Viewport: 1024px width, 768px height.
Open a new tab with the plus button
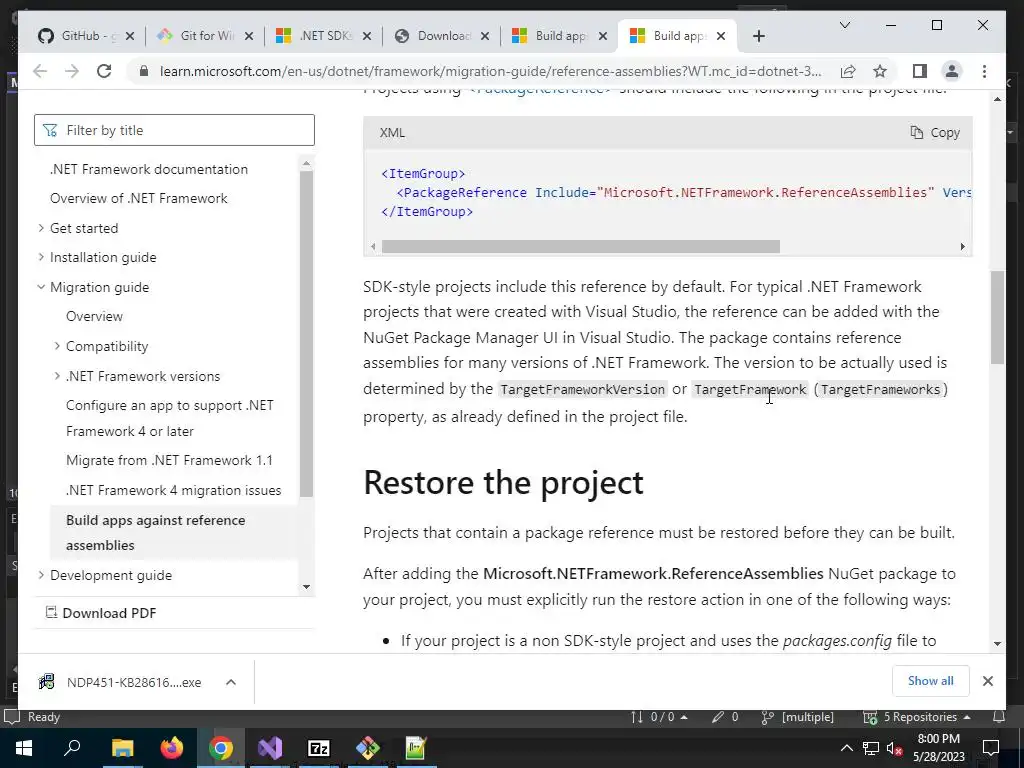tap(758, 36)
